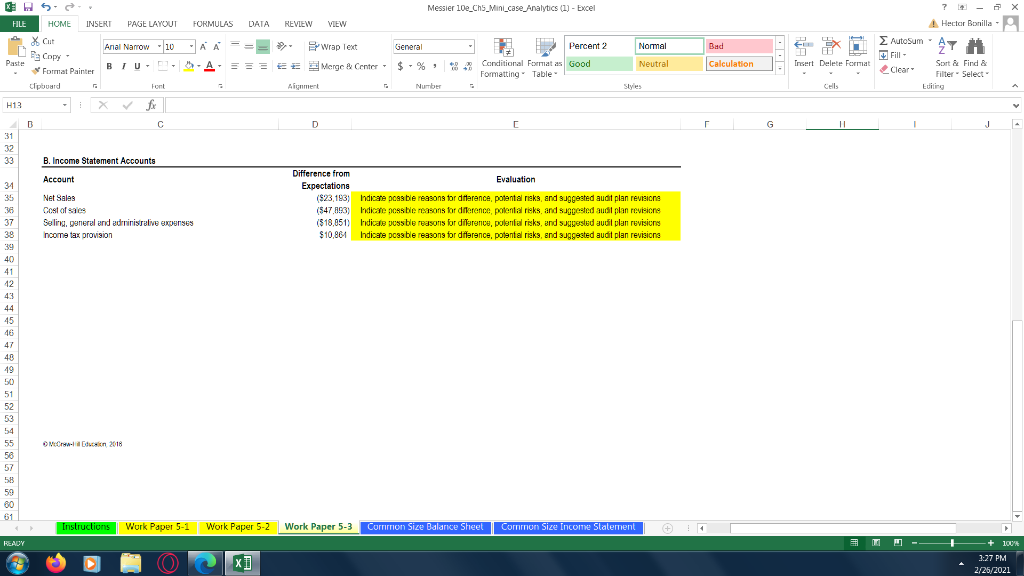Switch to the FORMULAS ribbon tab
This screenshot has height=576, width=1024.
tap(213, 23)
